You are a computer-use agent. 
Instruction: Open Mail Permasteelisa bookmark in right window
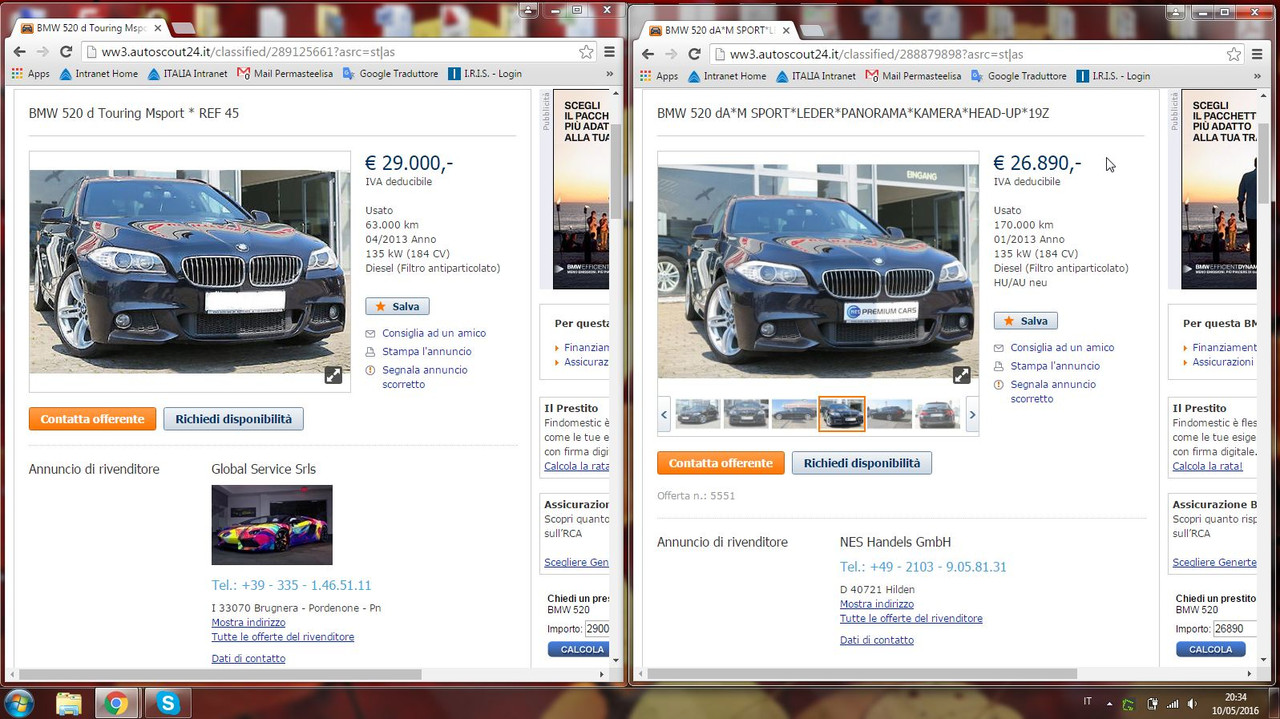point(913,76)
